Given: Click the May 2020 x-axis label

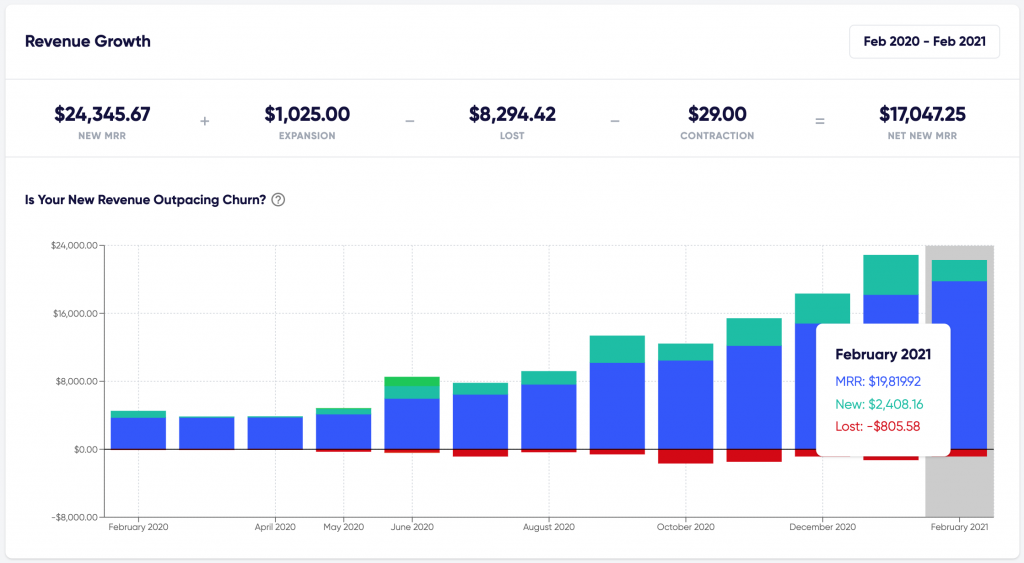Looking at the screenshot, I should pyautogui.click(x=344, y=527).
